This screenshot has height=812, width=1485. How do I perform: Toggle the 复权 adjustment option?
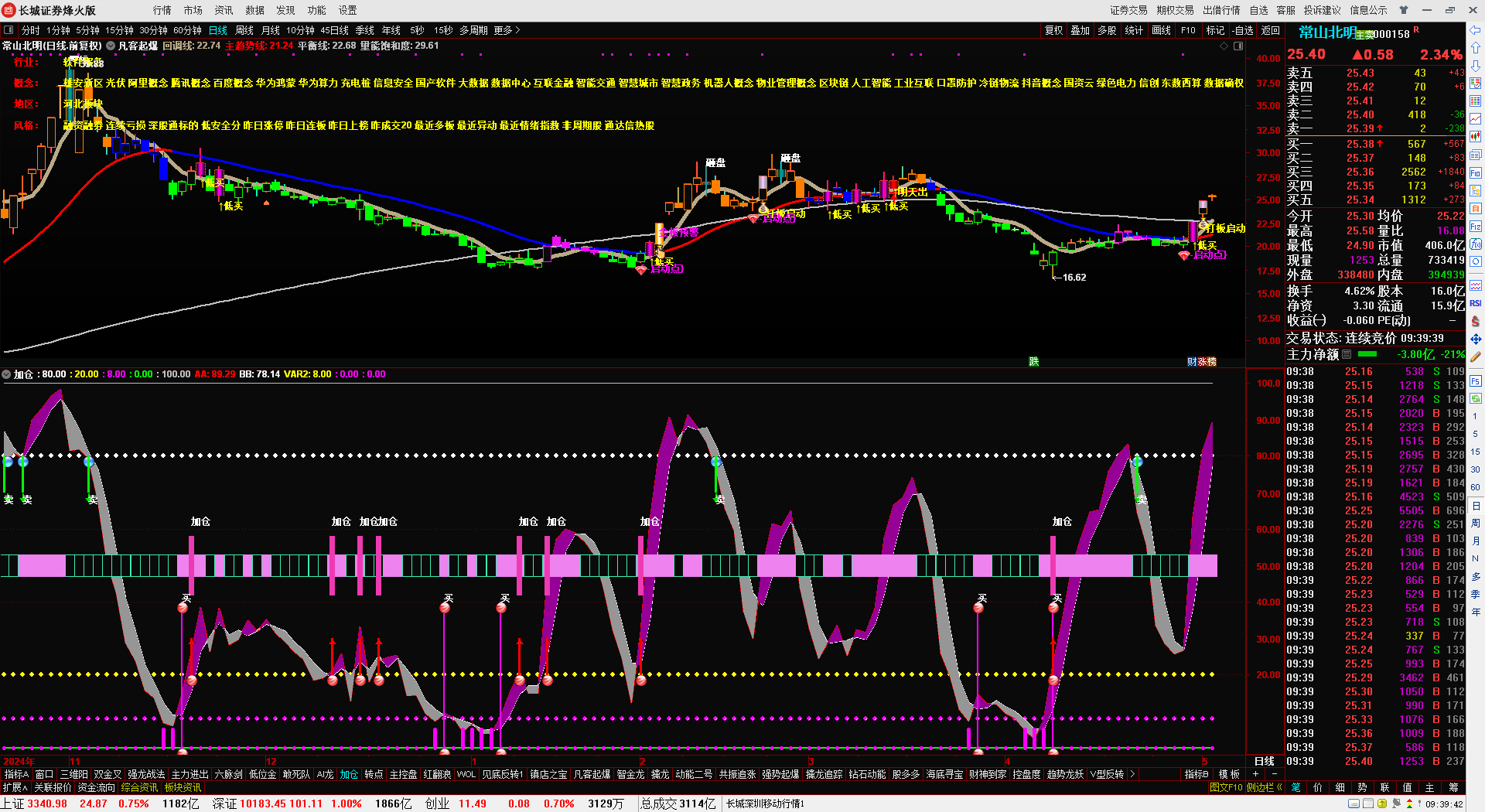[1053, 30]
